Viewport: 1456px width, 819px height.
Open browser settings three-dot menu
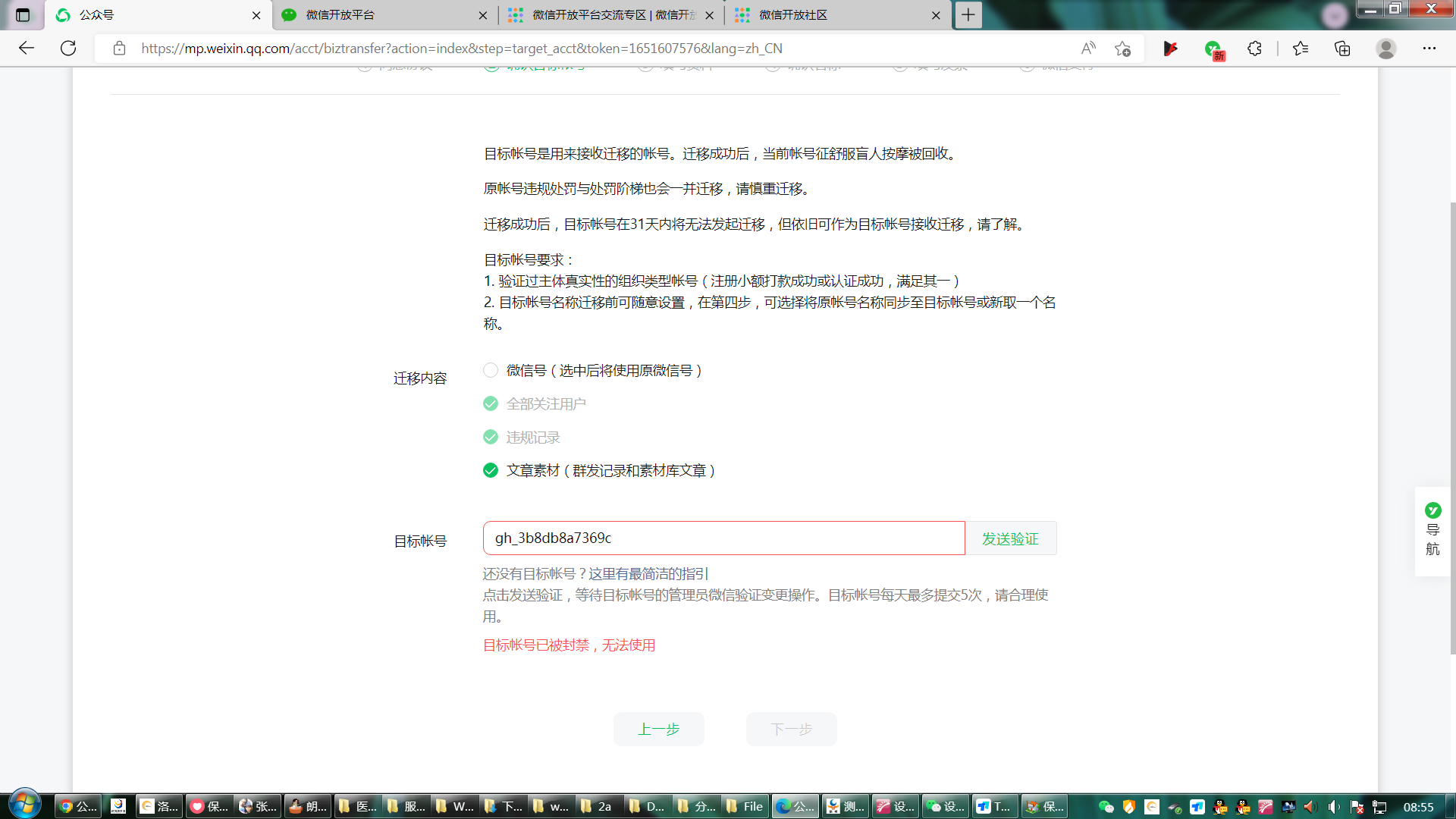tap(1429, 49)
